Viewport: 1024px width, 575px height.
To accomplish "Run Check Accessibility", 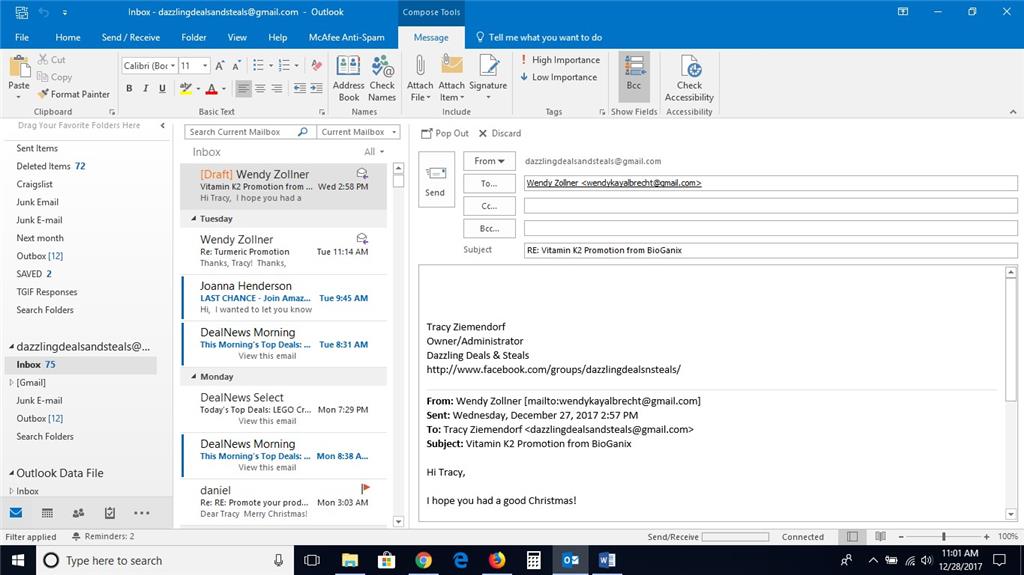I will [689, 78].
